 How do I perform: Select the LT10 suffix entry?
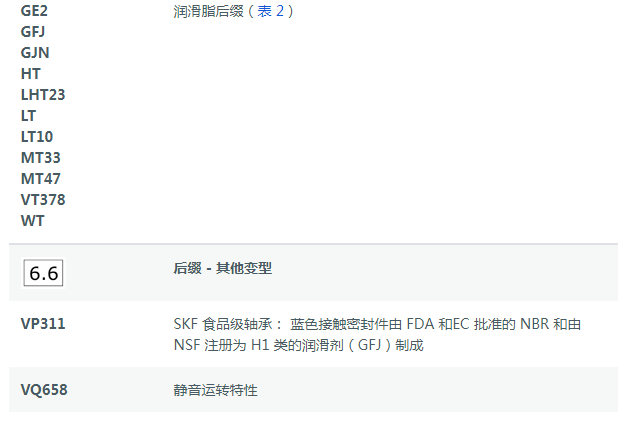37,137
